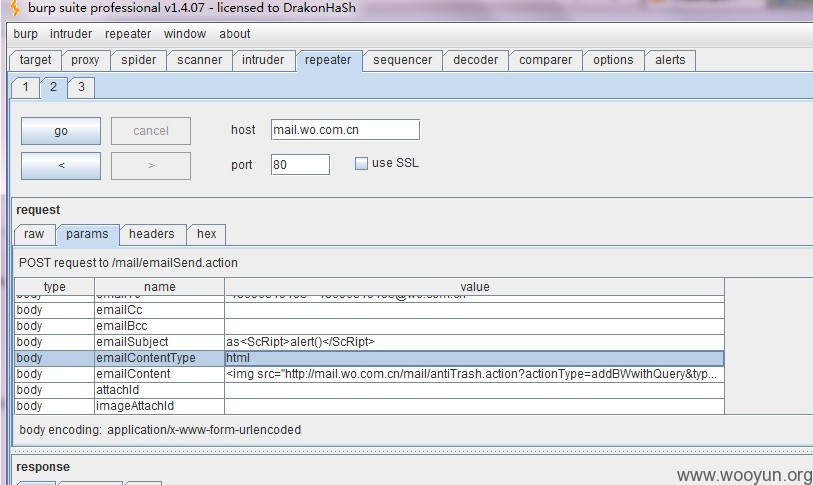813x485 pixels.
Task: Switch to the decoder tab
Action: click(475, 60)
